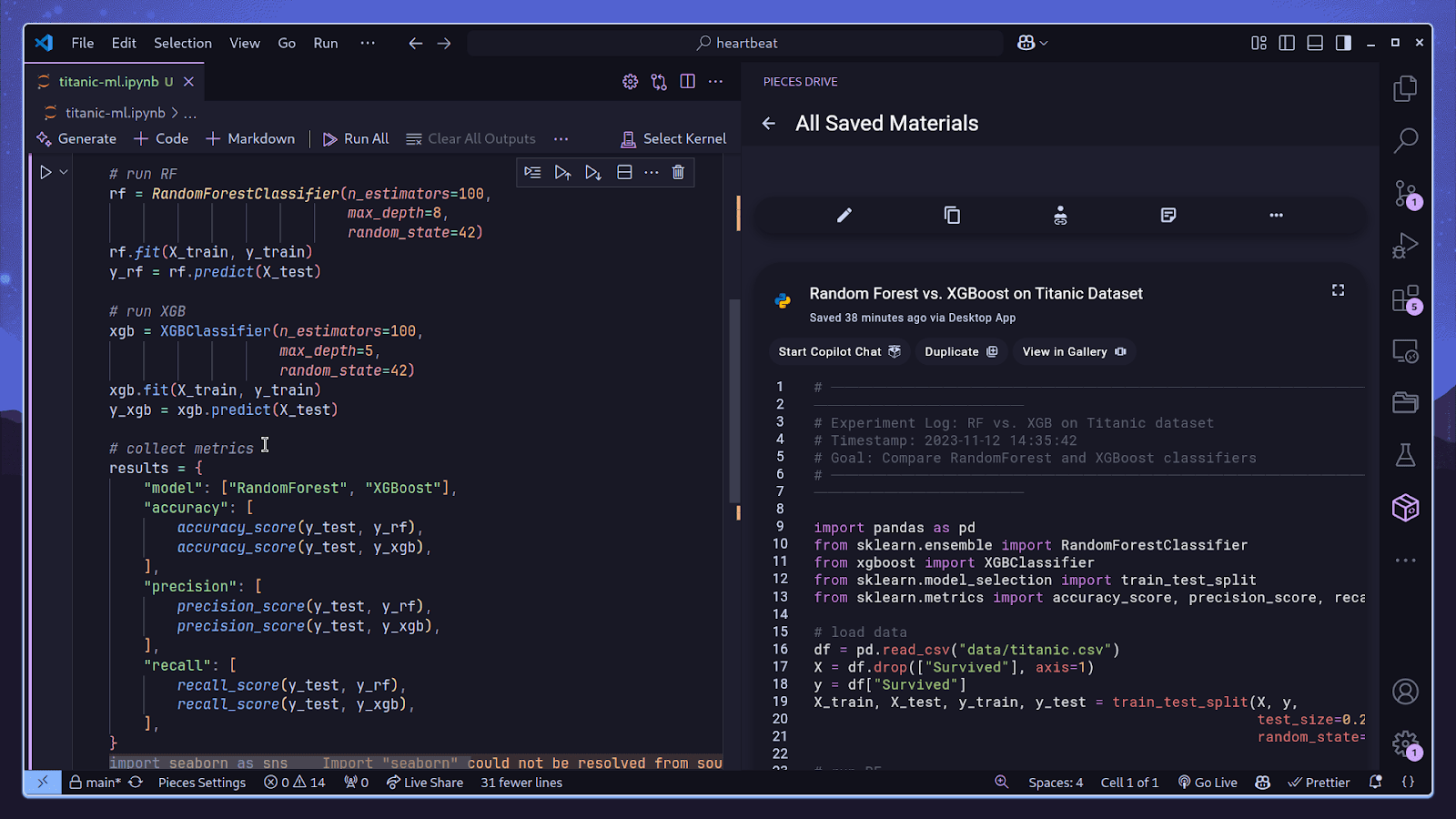Execute cell and below from cell toolbar

593,173
